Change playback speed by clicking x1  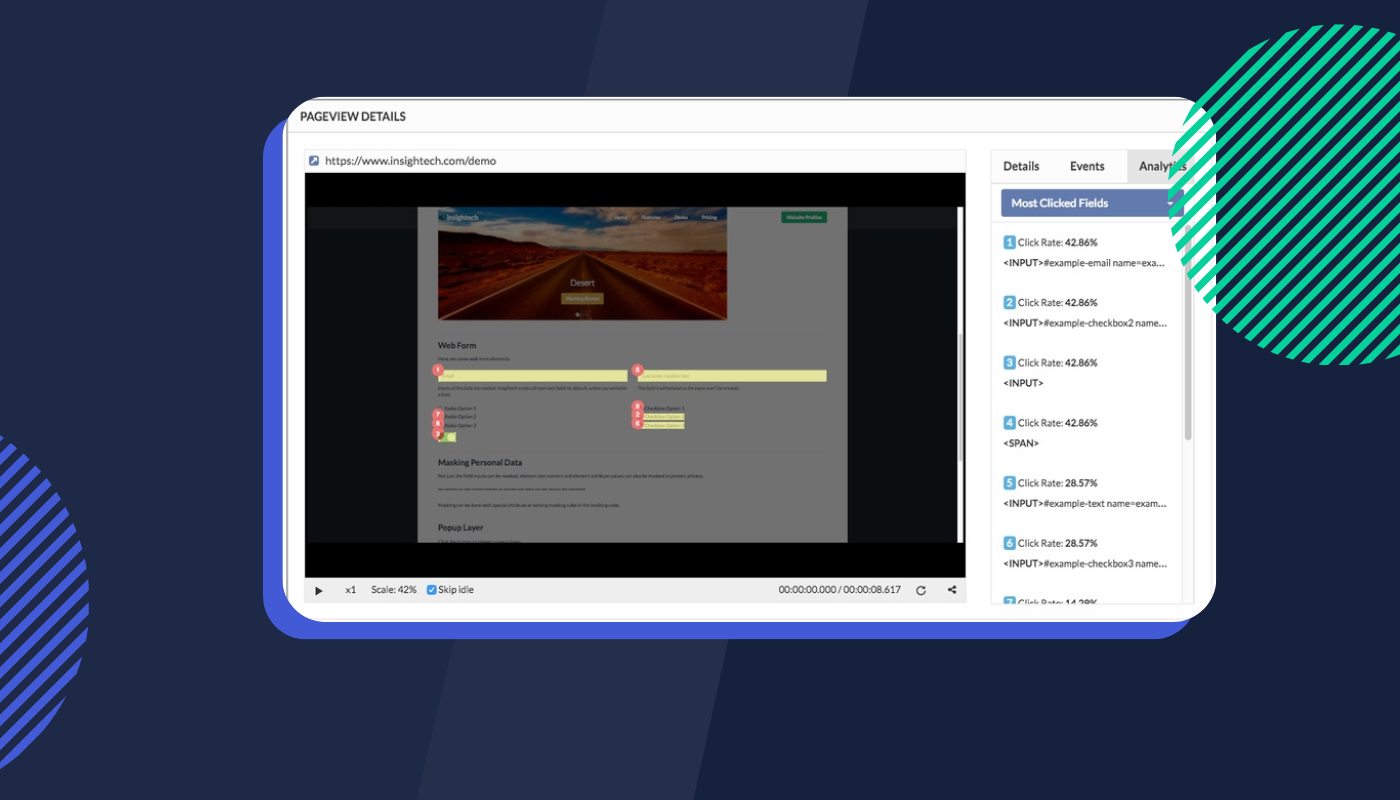(351, 590)
